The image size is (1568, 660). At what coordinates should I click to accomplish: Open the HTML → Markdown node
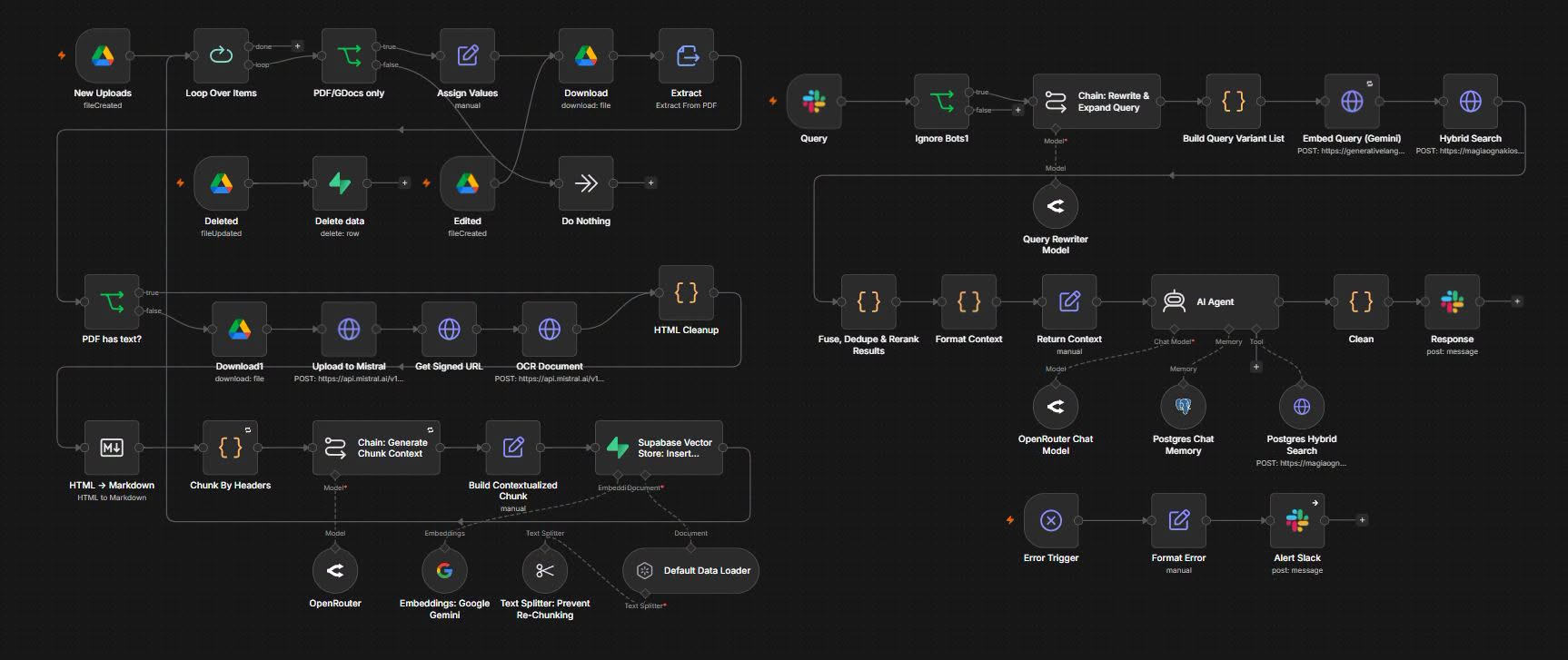112,448
